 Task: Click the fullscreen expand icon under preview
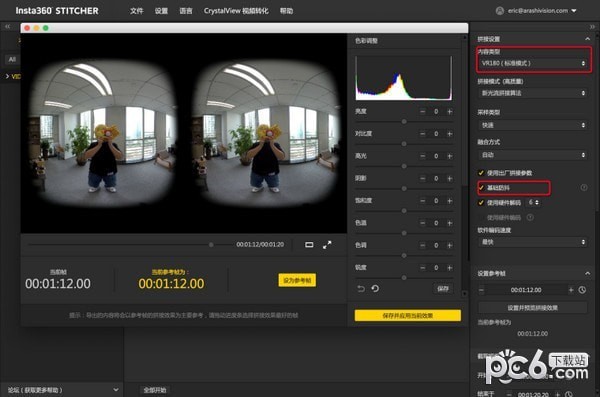(x=327, y=245)
